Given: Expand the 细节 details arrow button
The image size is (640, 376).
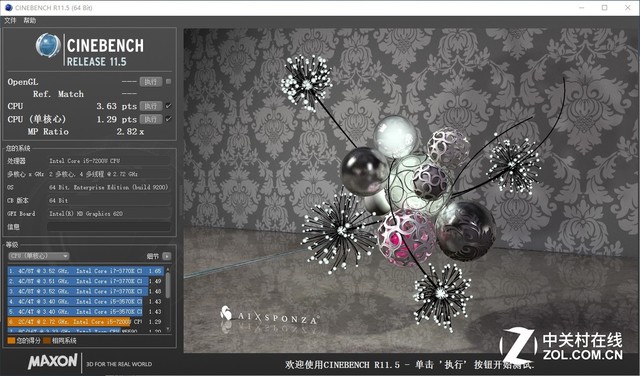Looking at the screenshot, I should pyautogui.click(x=167, y=256).
